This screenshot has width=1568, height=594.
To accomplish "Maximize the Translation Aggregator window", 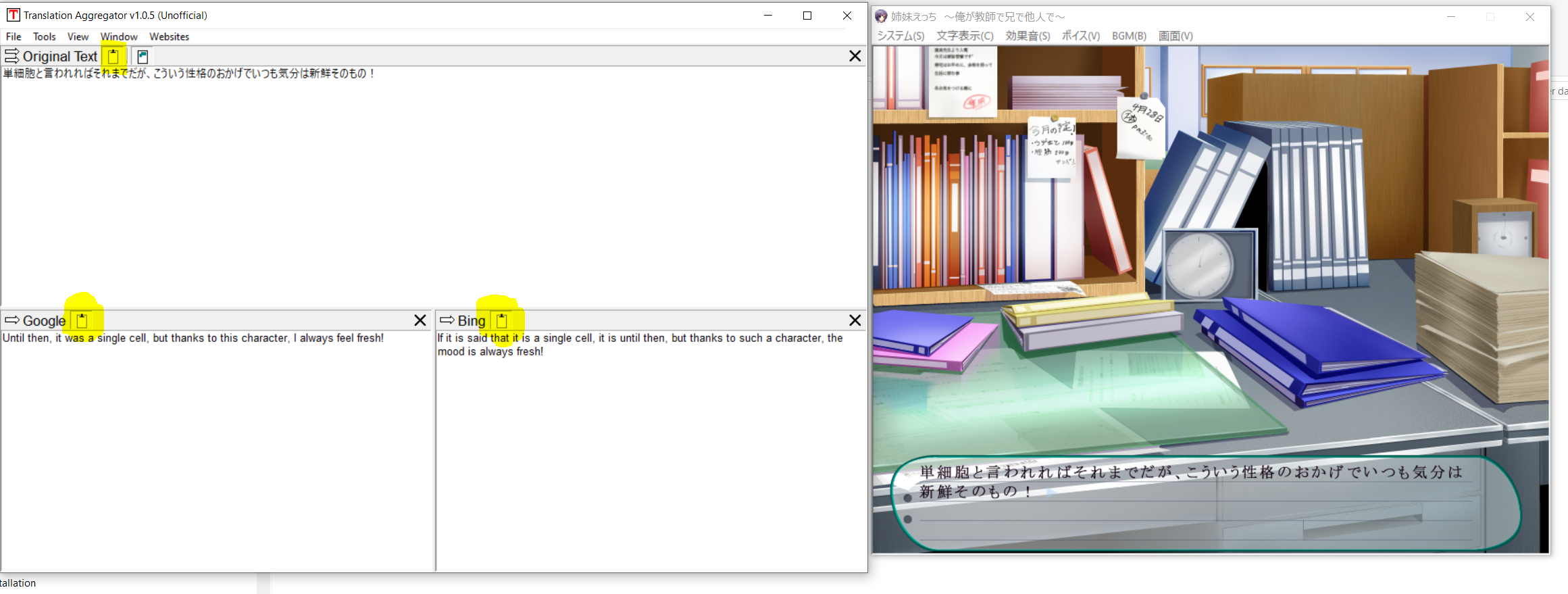I will coord(807,15).
